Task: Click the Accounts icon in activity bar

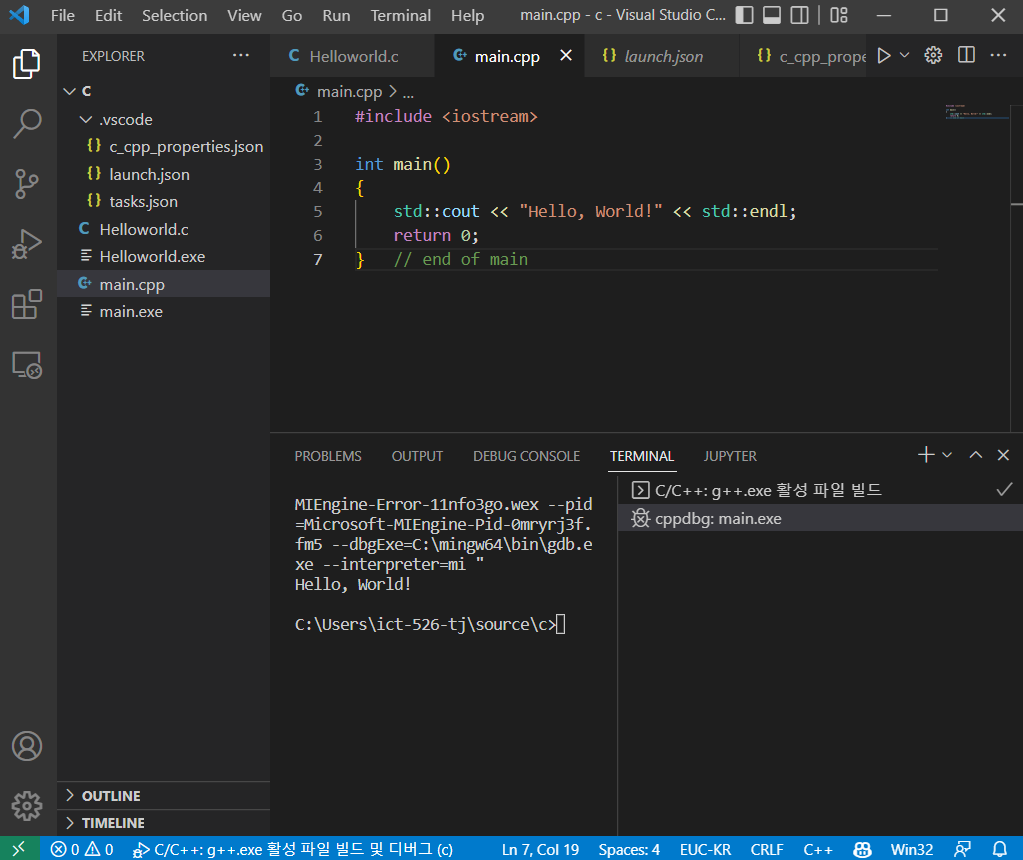Action: [x=27, y=746]
